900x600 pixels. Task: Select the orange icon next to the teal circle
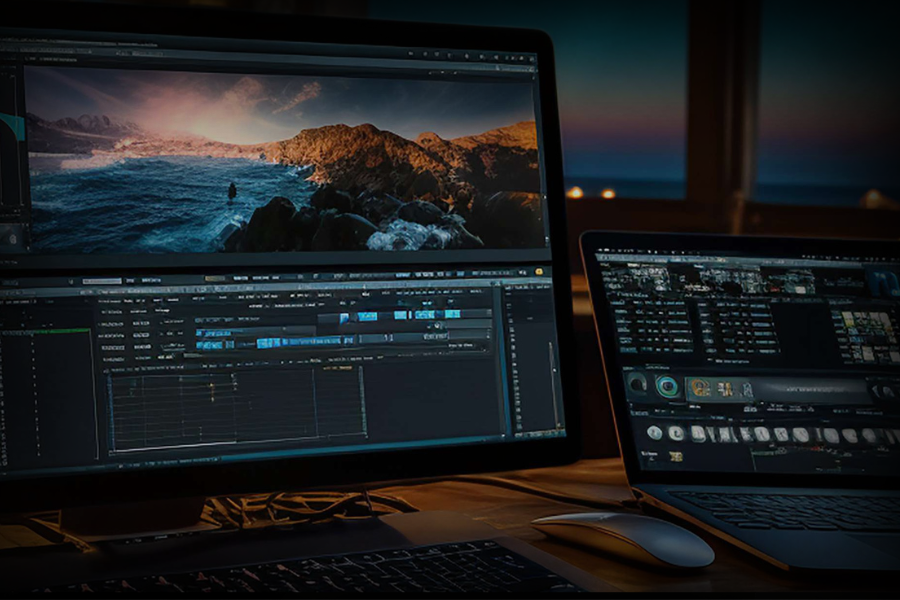[702, 388]
